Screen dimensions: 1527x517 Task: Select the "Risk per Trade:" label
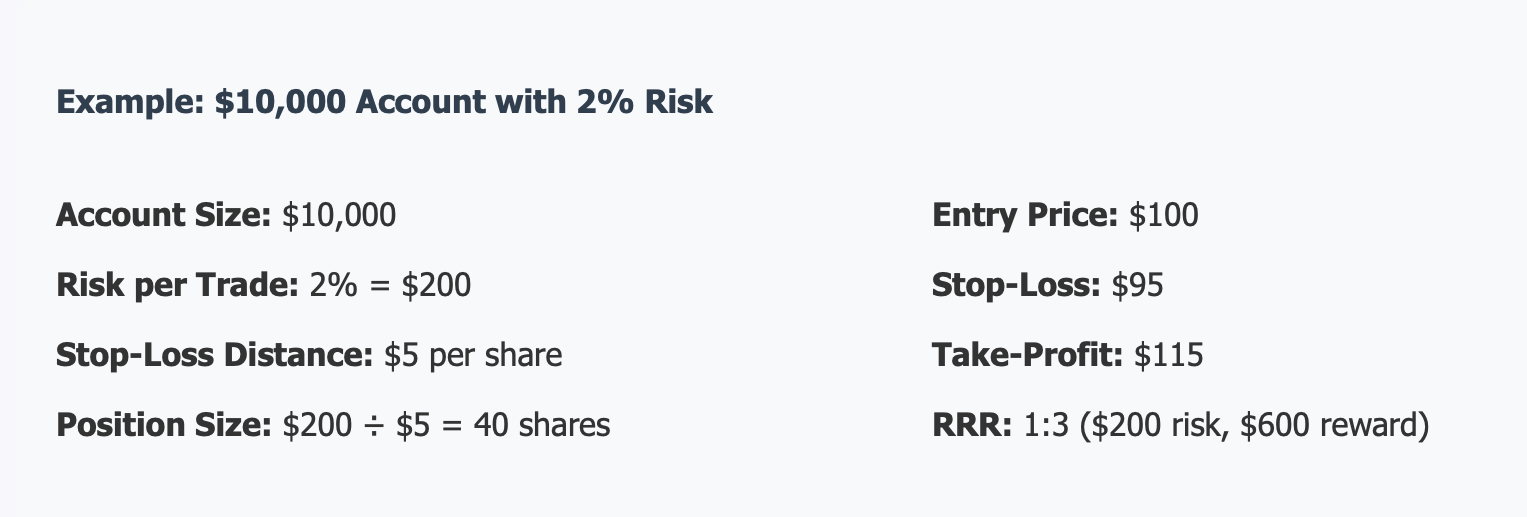[177, 286]
